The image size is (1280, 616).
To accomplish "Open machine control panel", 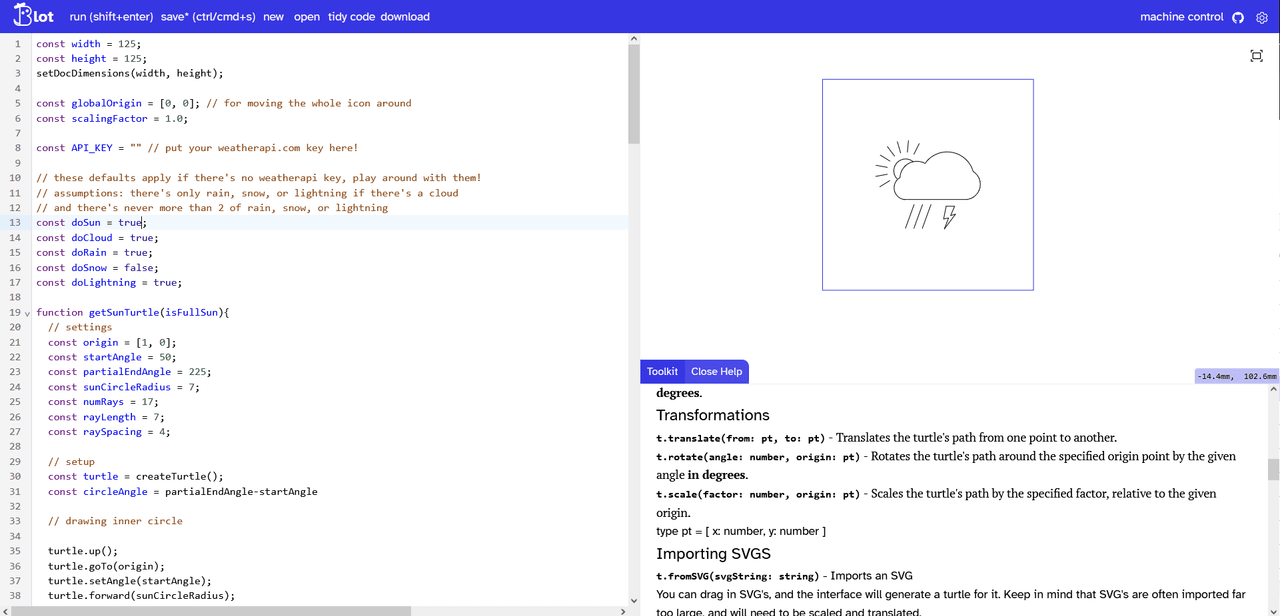I will (x=1181, y=17).
